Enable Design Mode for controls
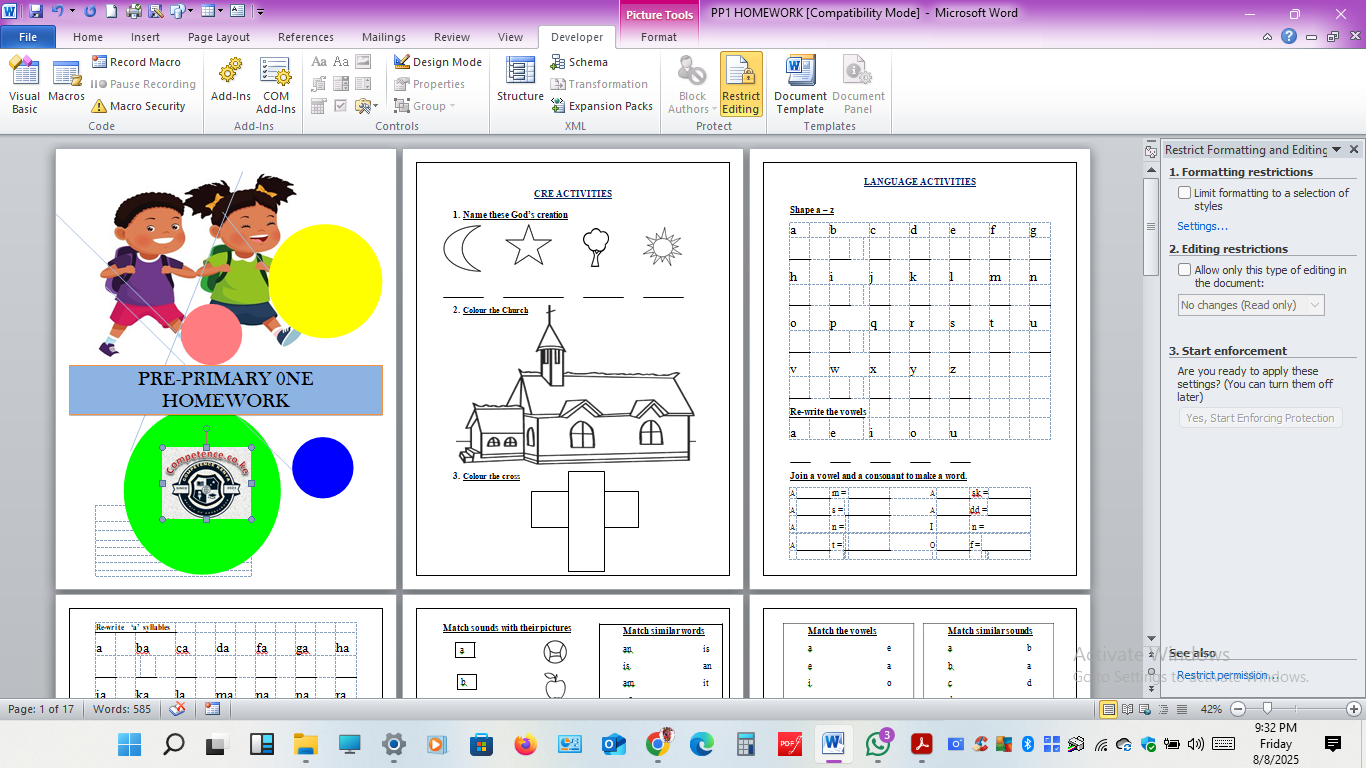This screenshot has width=1366, height=768. point(438,62)
